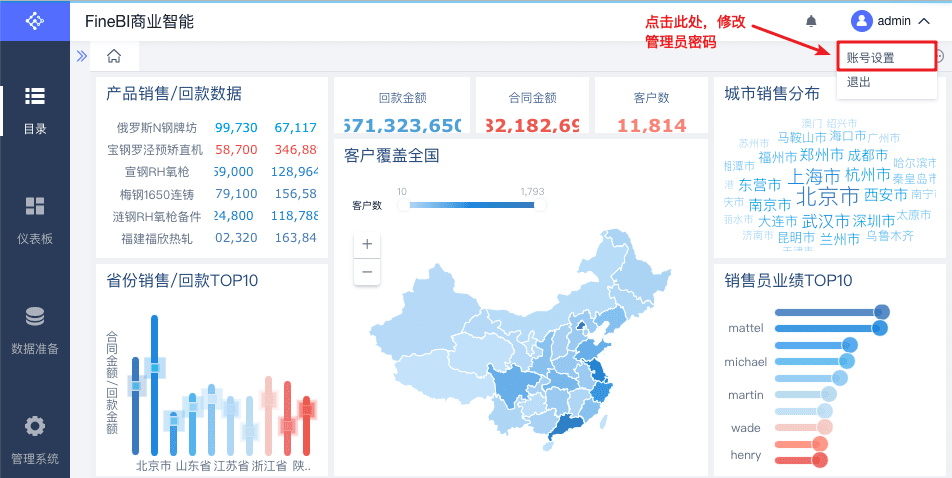
Task: Open 管理系统 settings gear
Action: (x=35, y=440)
